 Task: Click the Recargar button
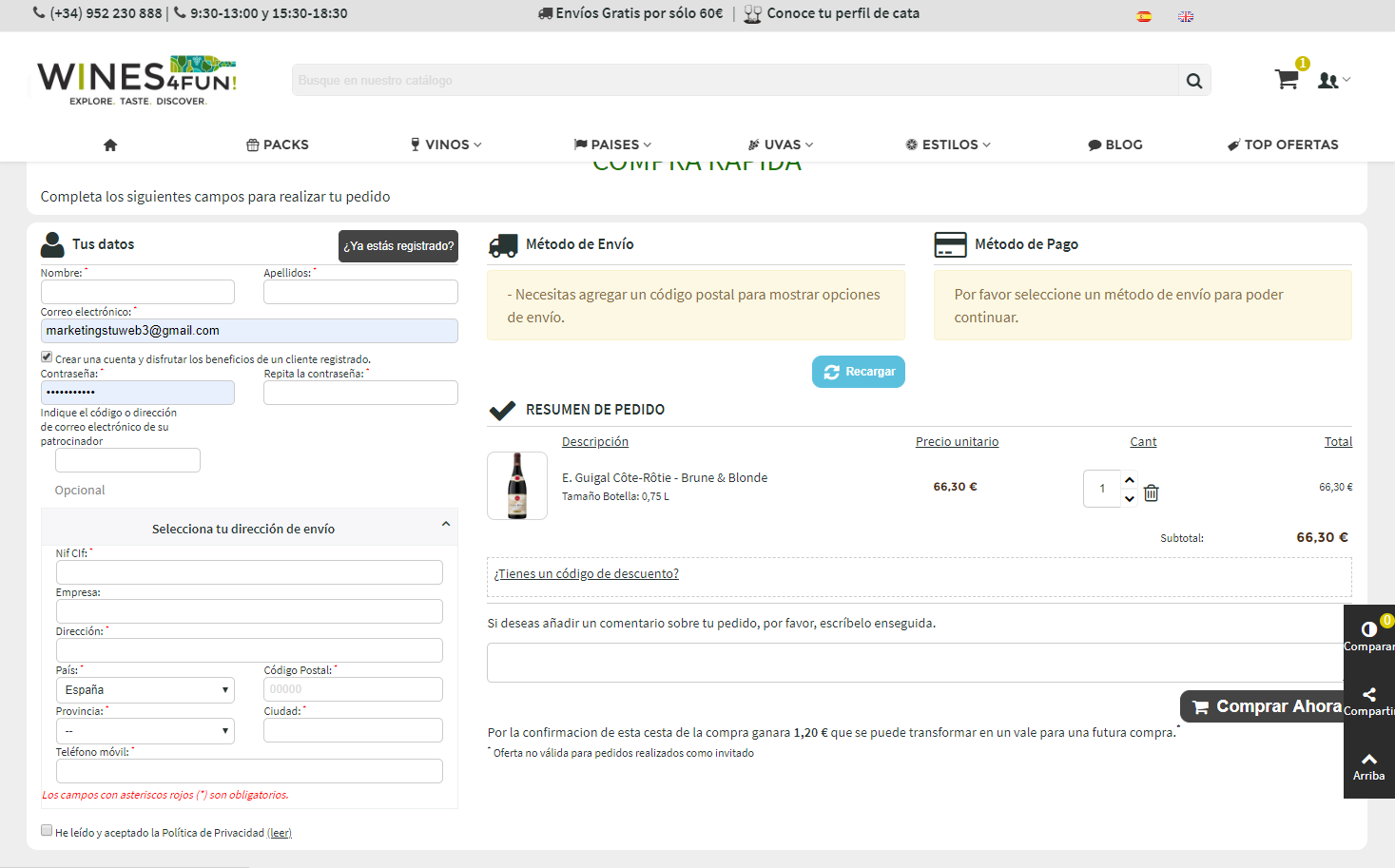[859, 372]
